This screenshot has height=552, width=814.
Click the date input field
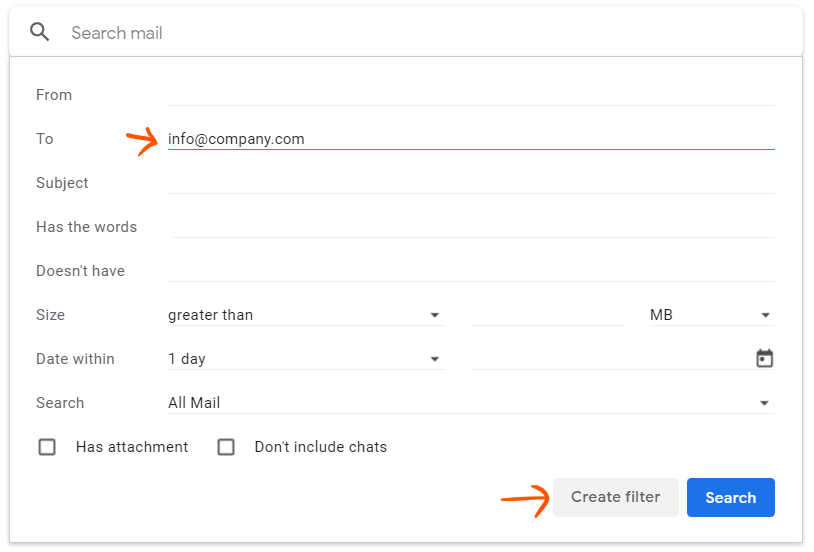pyautogui.click(x=608, y=359)
